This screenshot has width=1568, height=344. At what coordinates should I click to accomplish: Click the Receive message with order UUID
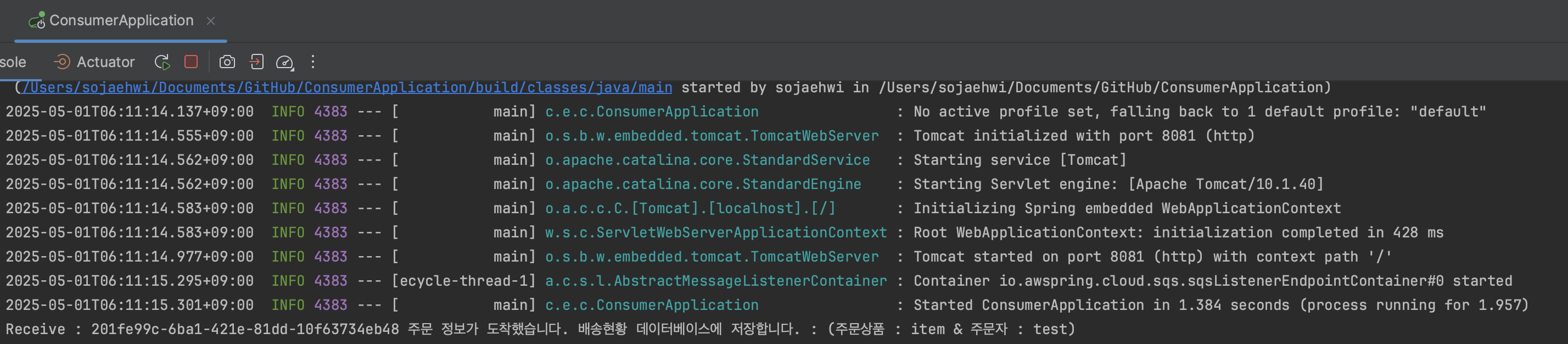pyautogui.click(x=541, y=329)
